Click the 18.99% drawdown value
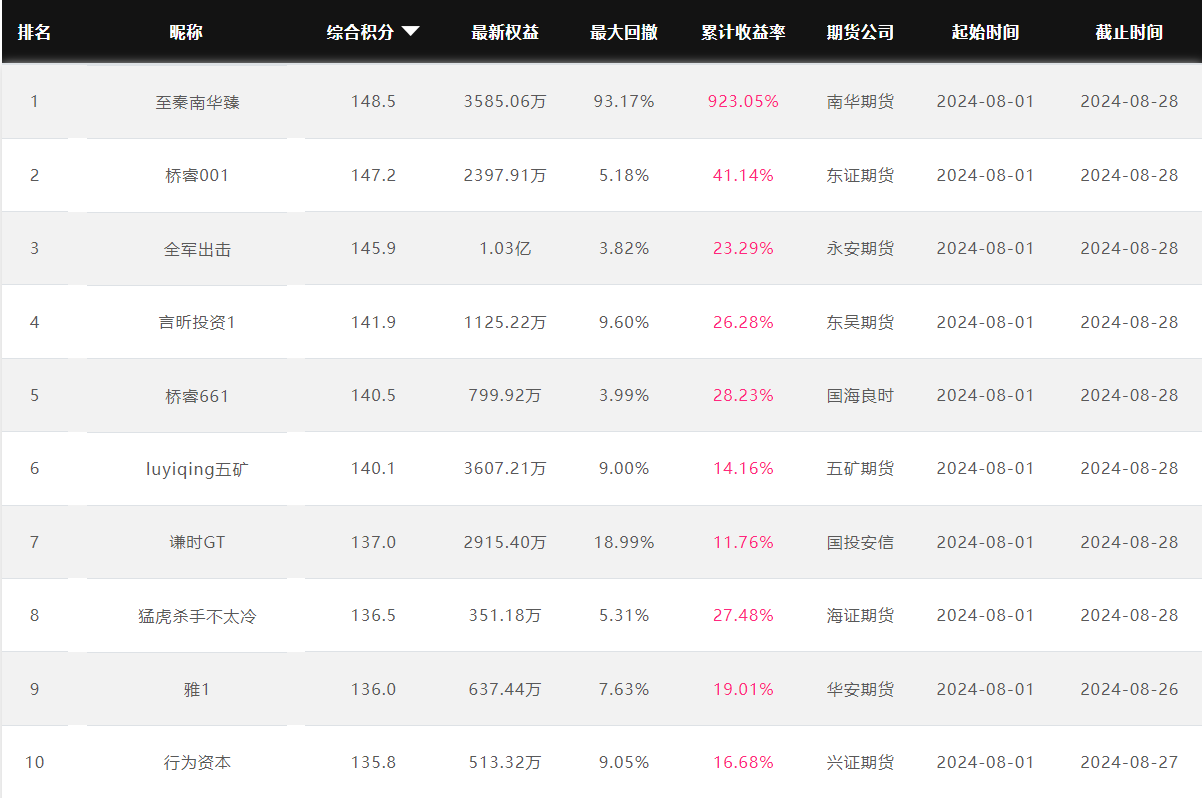This screenshot has height=798, width=1202. pyautogui.click(x=624, y=542)
